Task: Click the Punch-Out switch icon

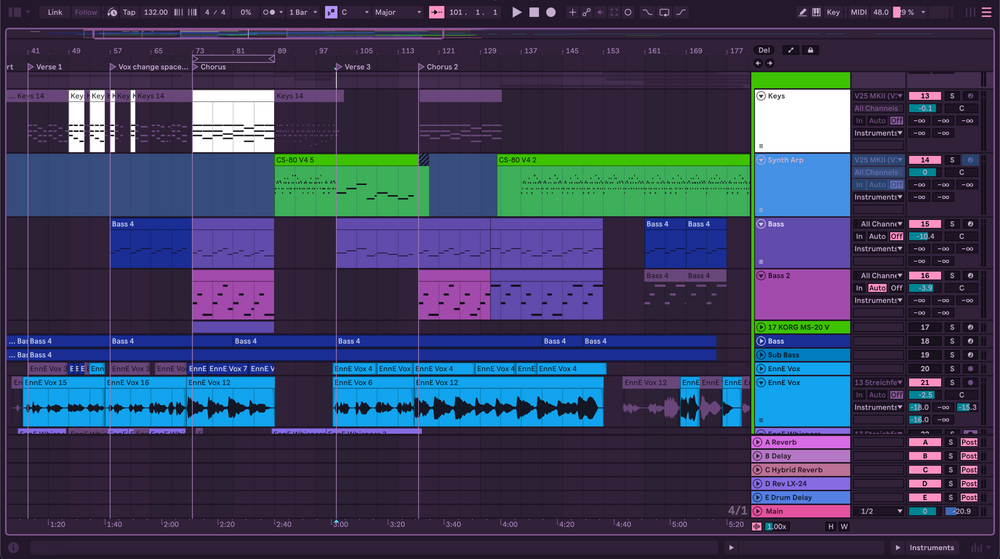Action: click(681, 12)
